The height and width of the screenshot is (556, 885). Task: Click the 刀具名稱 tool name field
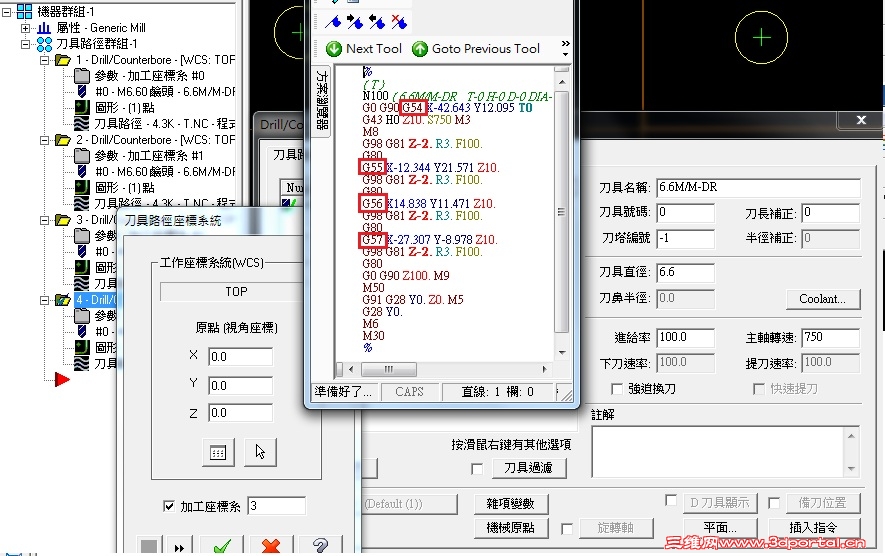point(759,187)
